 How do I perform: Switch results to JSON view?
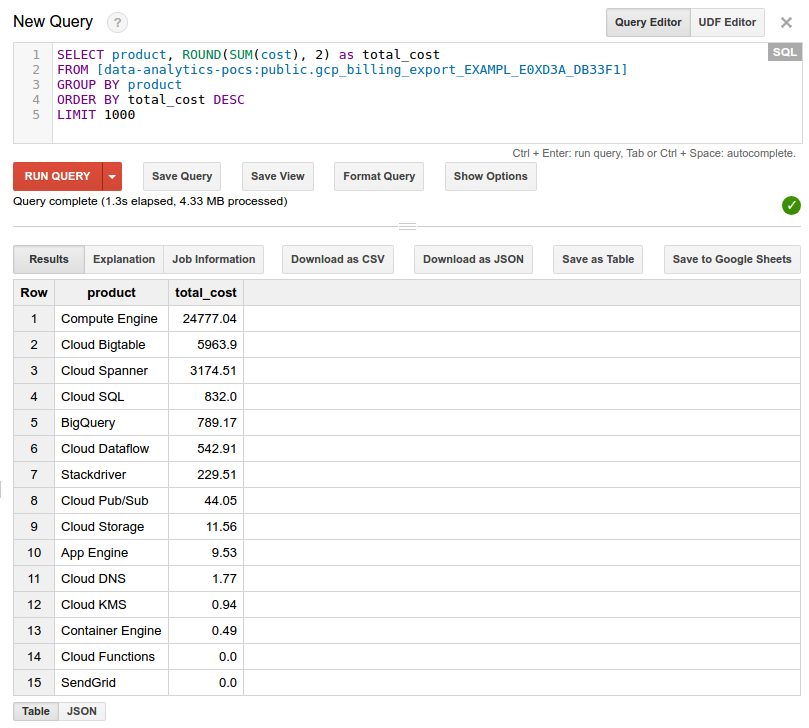click(x=82, y=711)
